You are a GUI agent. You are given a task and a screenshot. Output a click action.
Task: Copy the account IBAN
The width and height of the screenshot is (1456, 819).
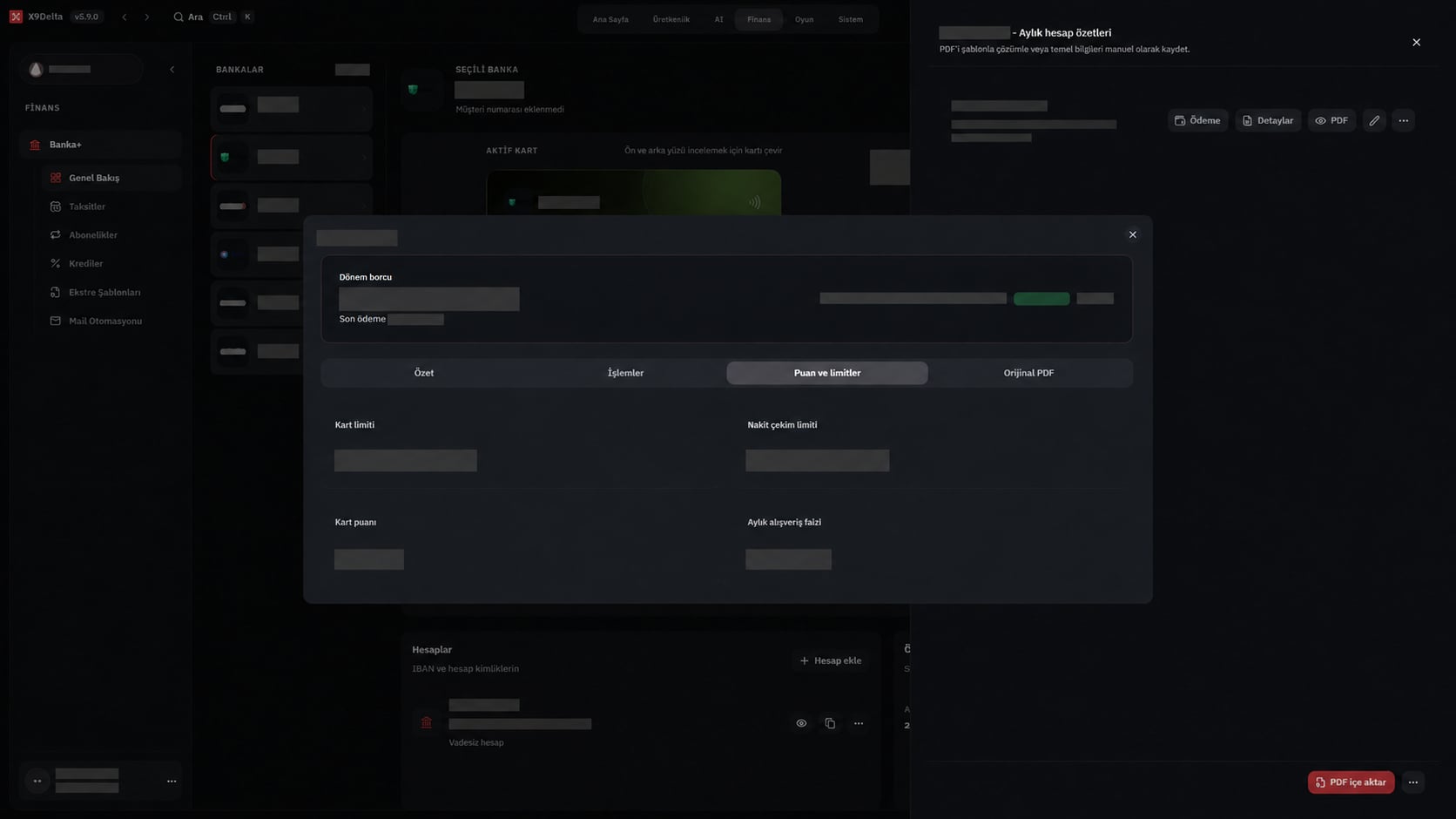(830, 723)
